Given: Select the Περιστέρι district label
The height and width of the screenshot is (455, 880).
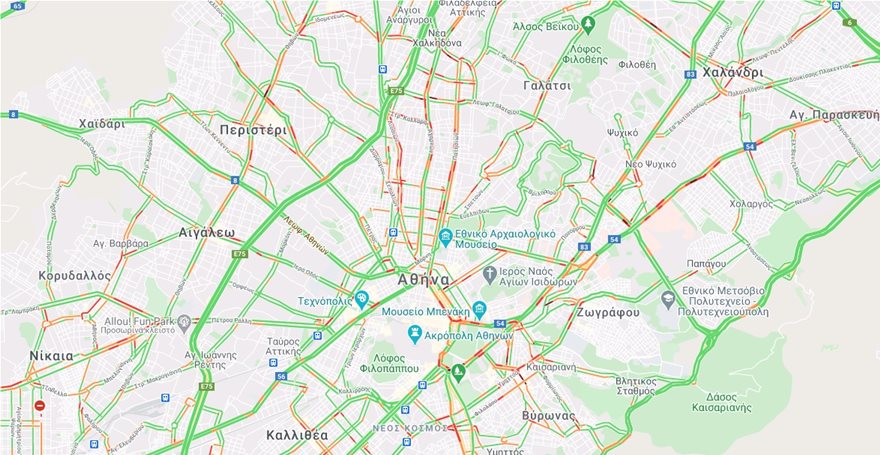Looking at the screenshot, I should point(253,131).
